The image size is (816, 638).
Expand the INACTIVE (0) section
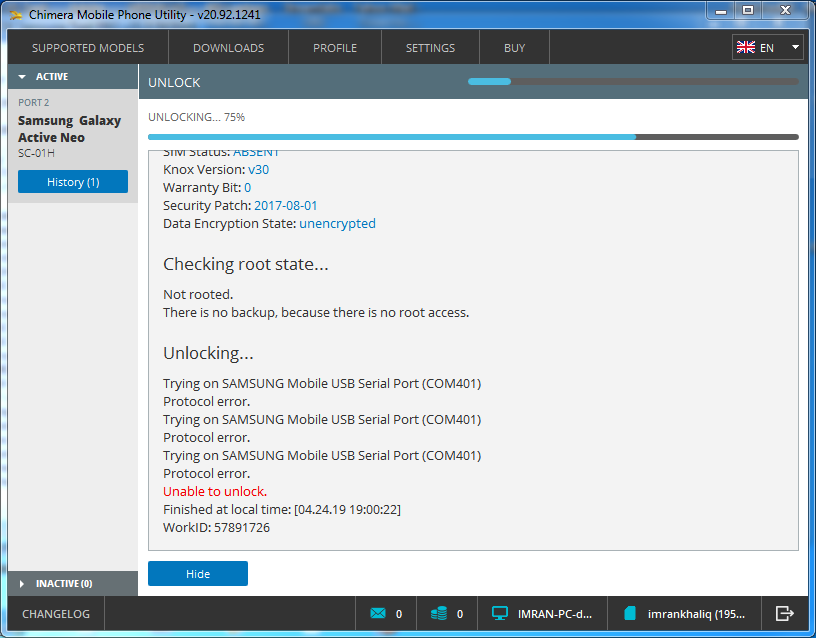(x=21, y=584)
